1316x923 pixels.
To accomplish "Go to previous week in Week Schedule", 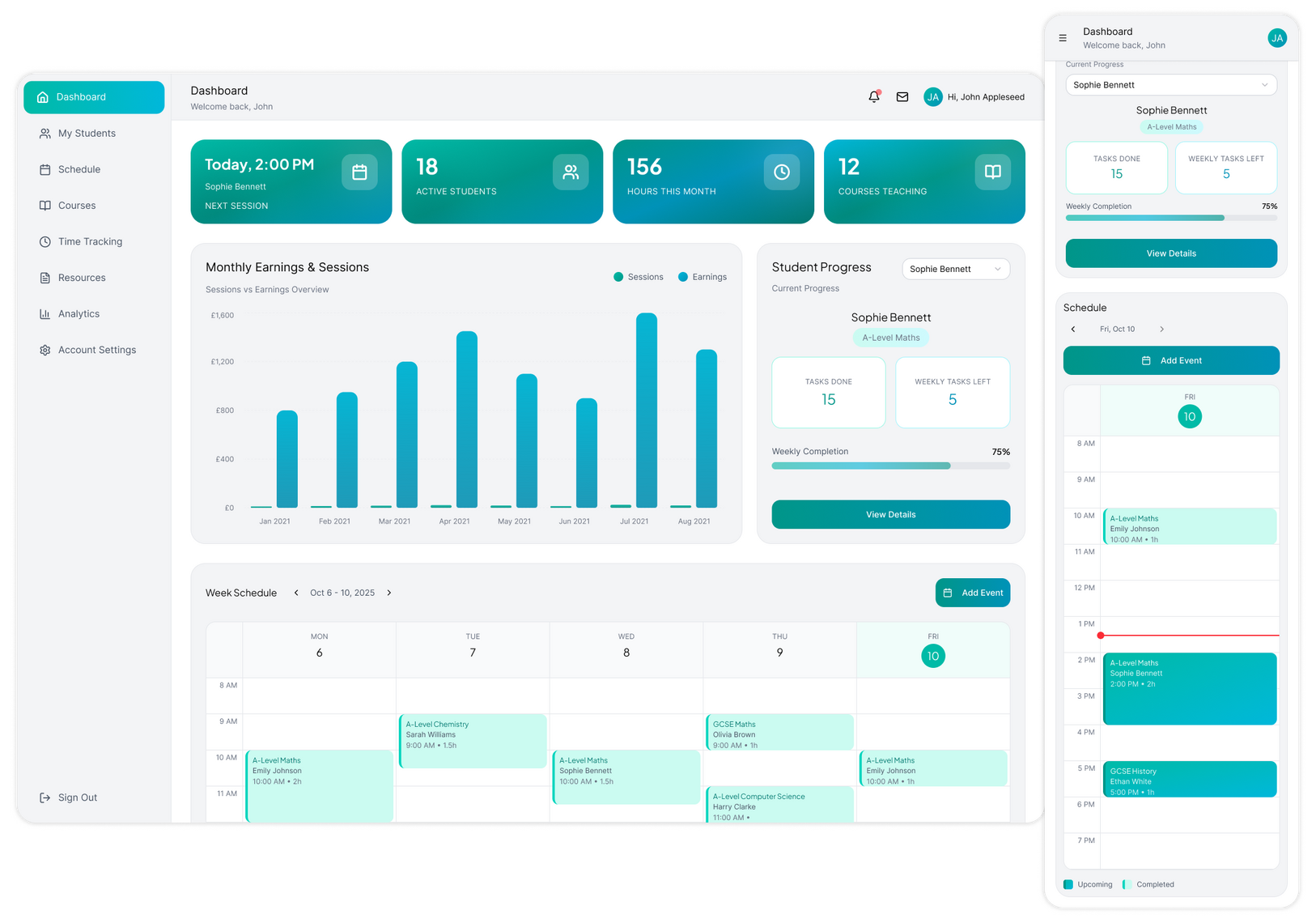I will pyautogui.click(x=296, y=593).
